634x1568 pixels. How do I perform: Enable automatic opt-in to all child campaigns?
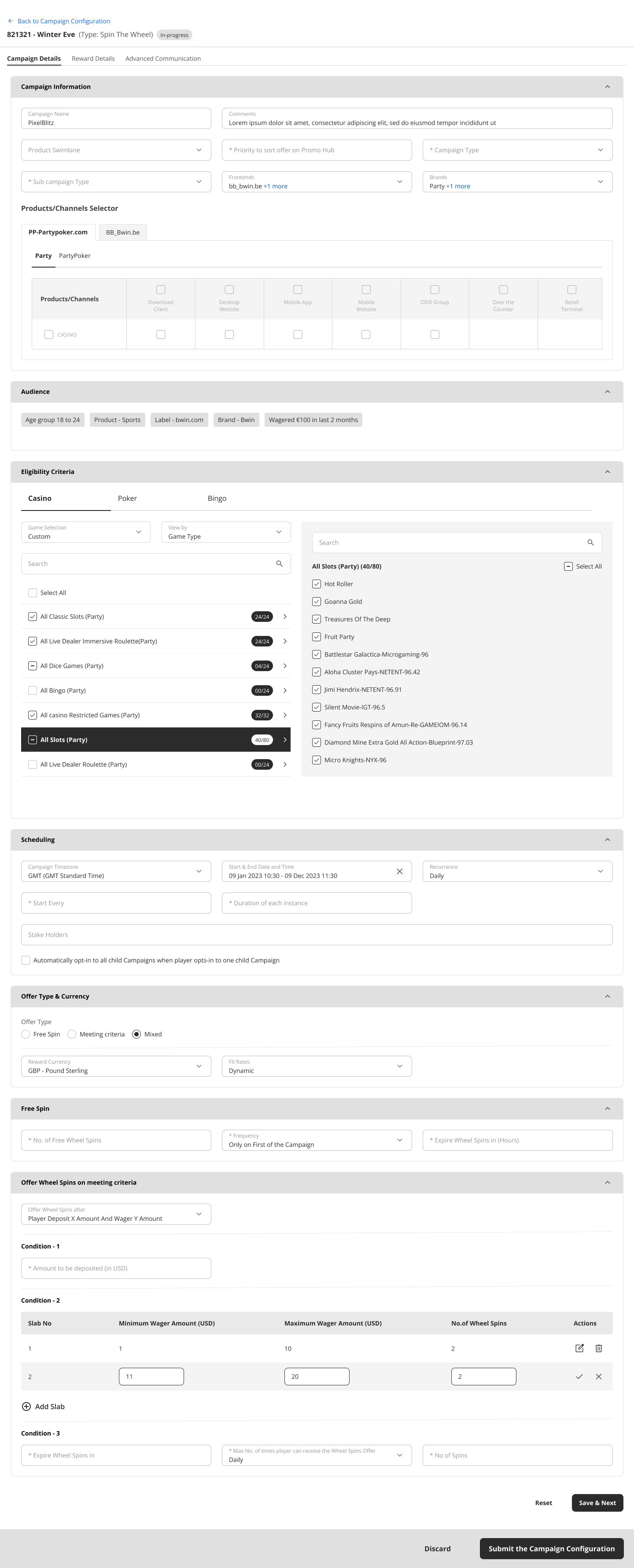click(26, 960)
